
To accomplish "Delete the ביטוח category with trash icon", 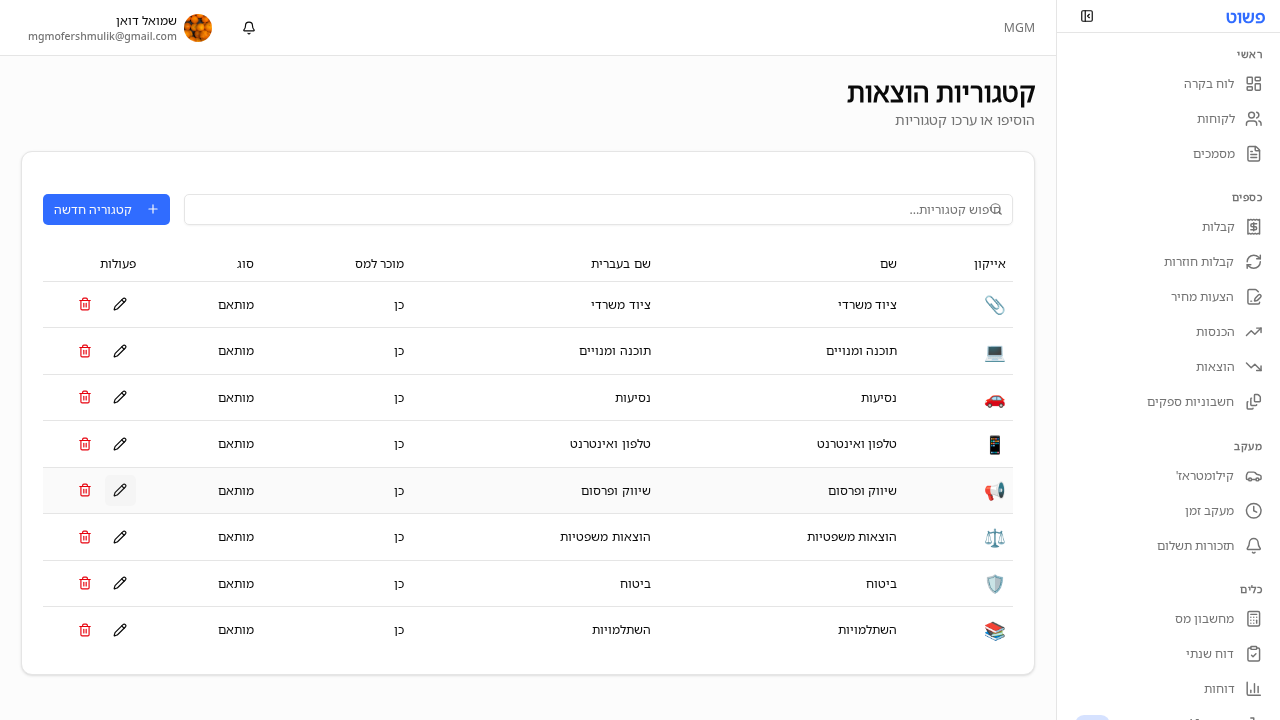I will [x=85, y=583].
